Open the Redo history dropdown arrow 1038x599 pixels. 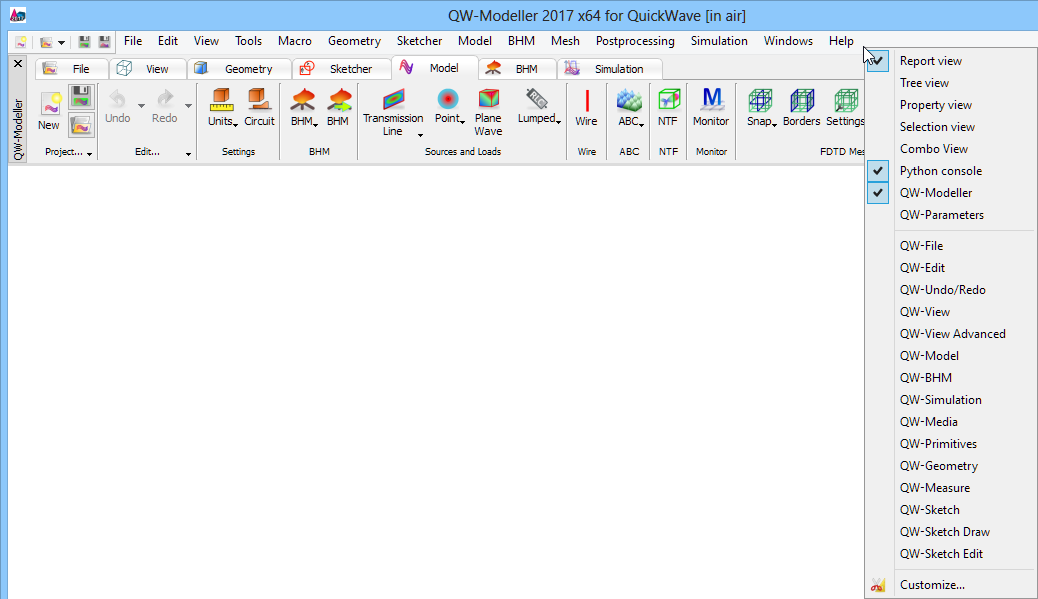click(189, 106)
